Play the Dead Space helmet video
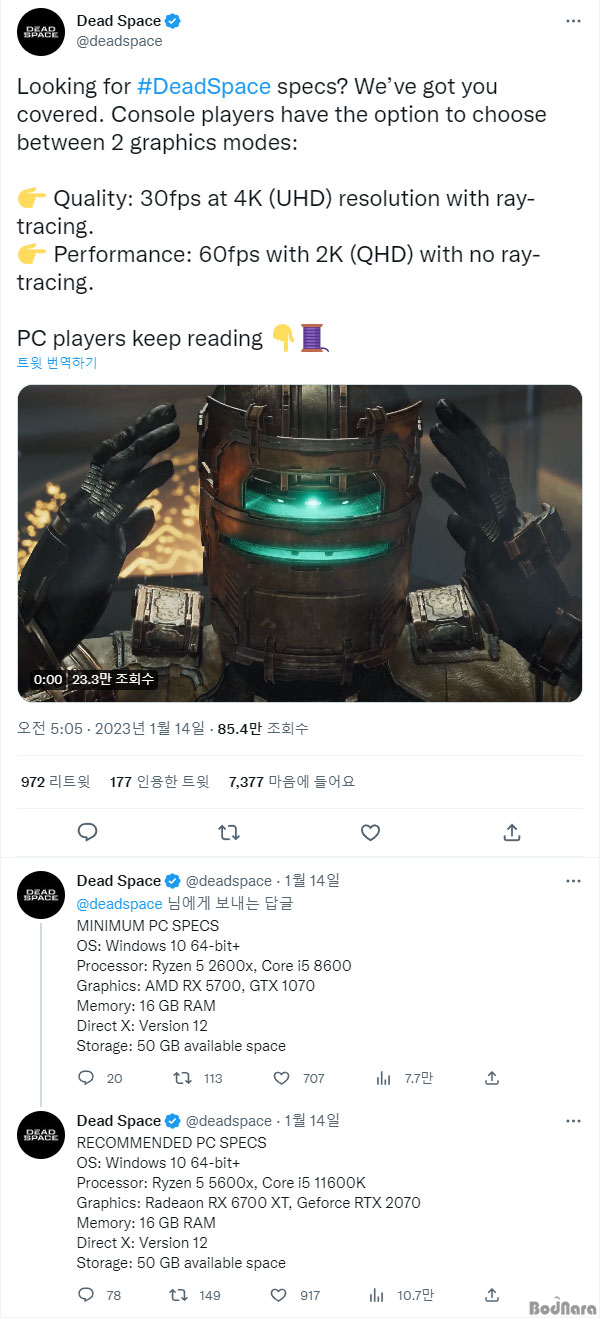The width and height of the screenshot is (600, 1318). coord(300,543)
